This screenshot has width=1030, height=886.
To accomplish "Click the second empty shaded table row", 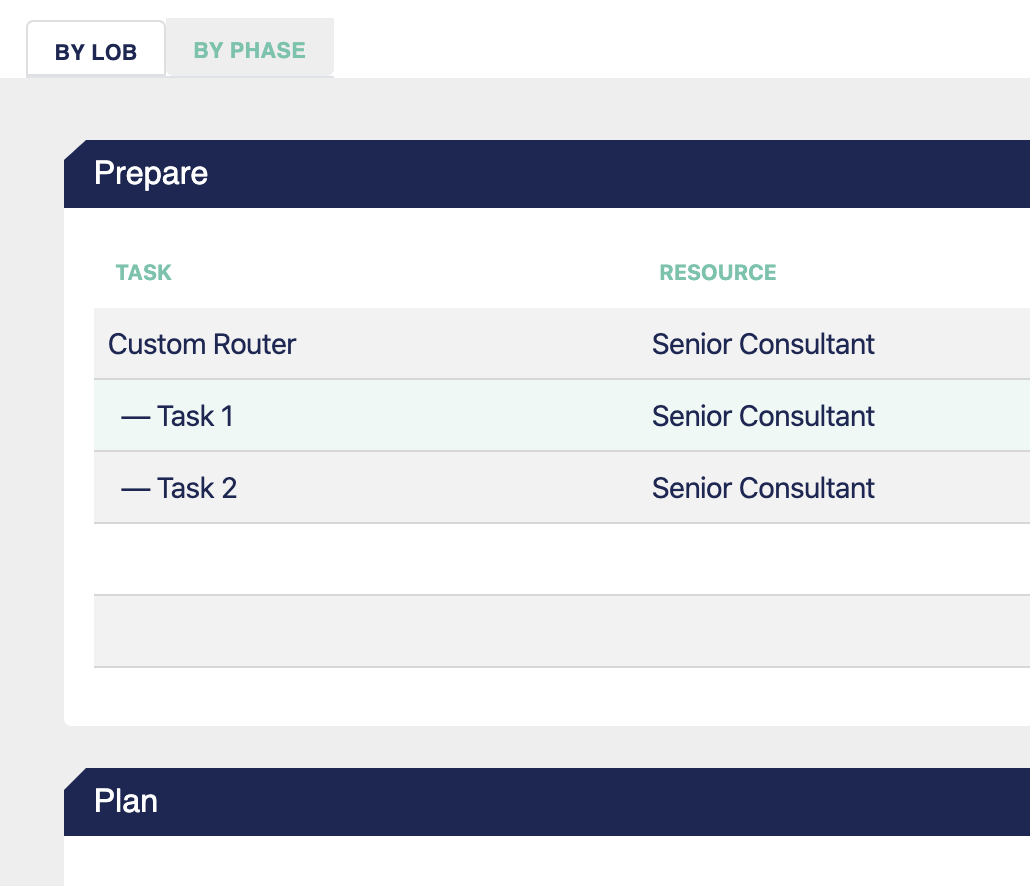I will click(562, 632).
